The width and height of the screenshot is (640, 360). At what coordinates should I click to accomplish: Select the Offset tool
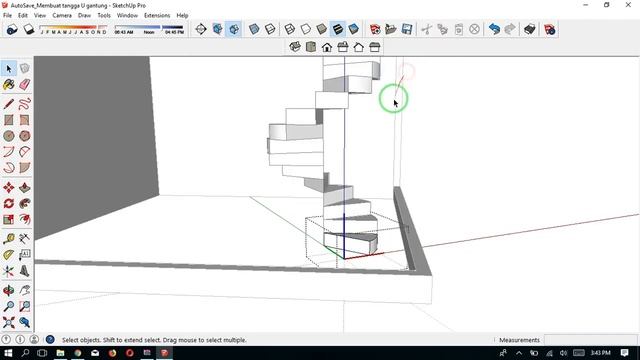click(x=24, y=219)
